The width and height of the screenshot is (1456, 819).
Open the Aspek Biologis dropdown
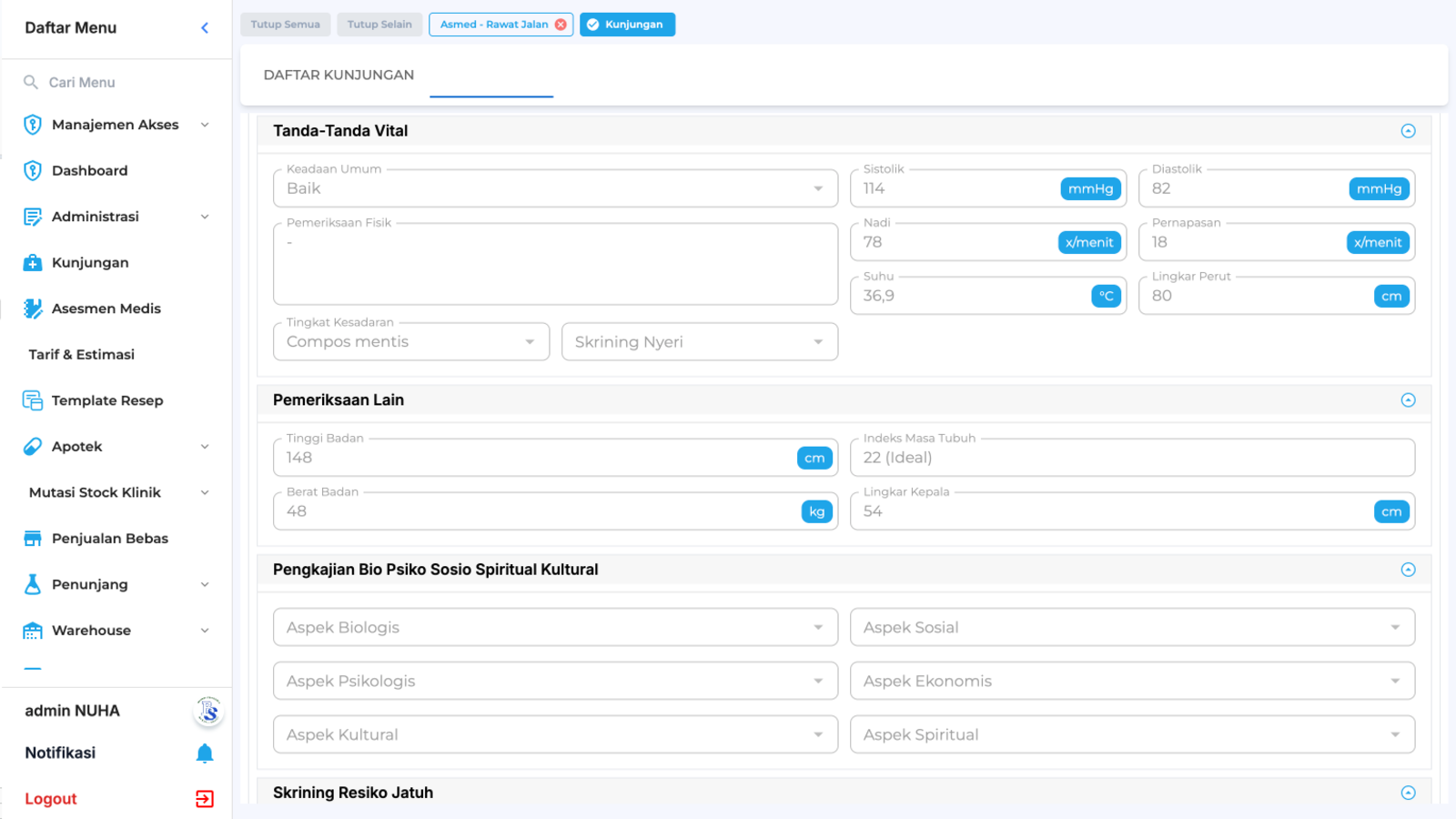[x=555, y=627]
